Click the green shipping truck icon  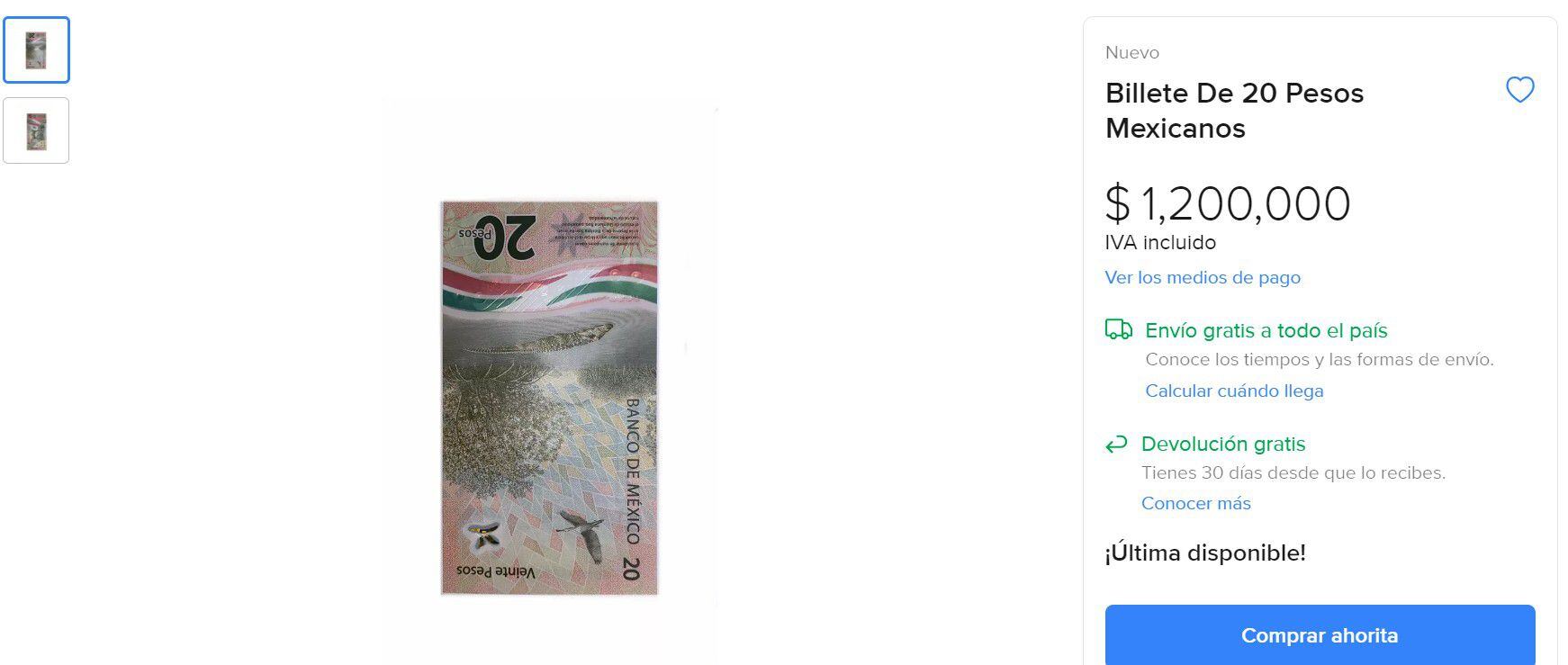point(1119,330)
